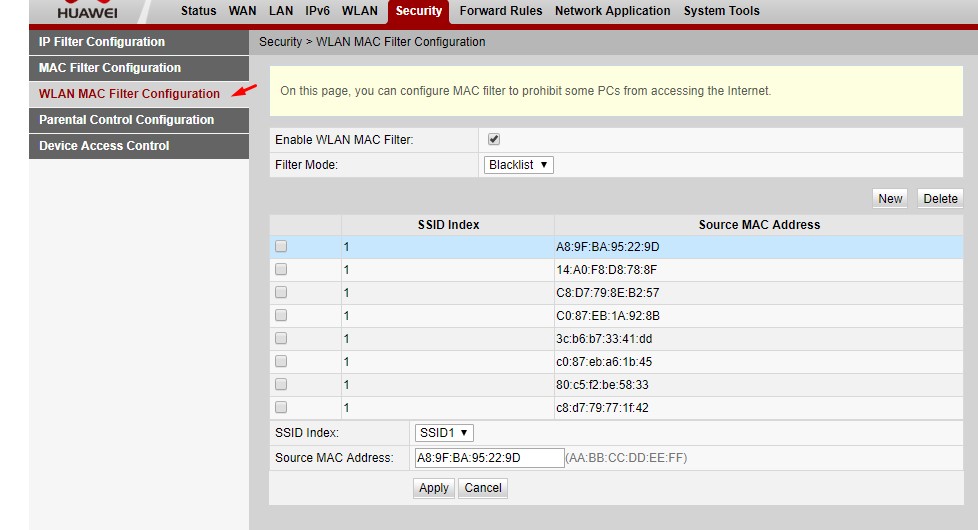Click the Huawei logo

(87, 10)
